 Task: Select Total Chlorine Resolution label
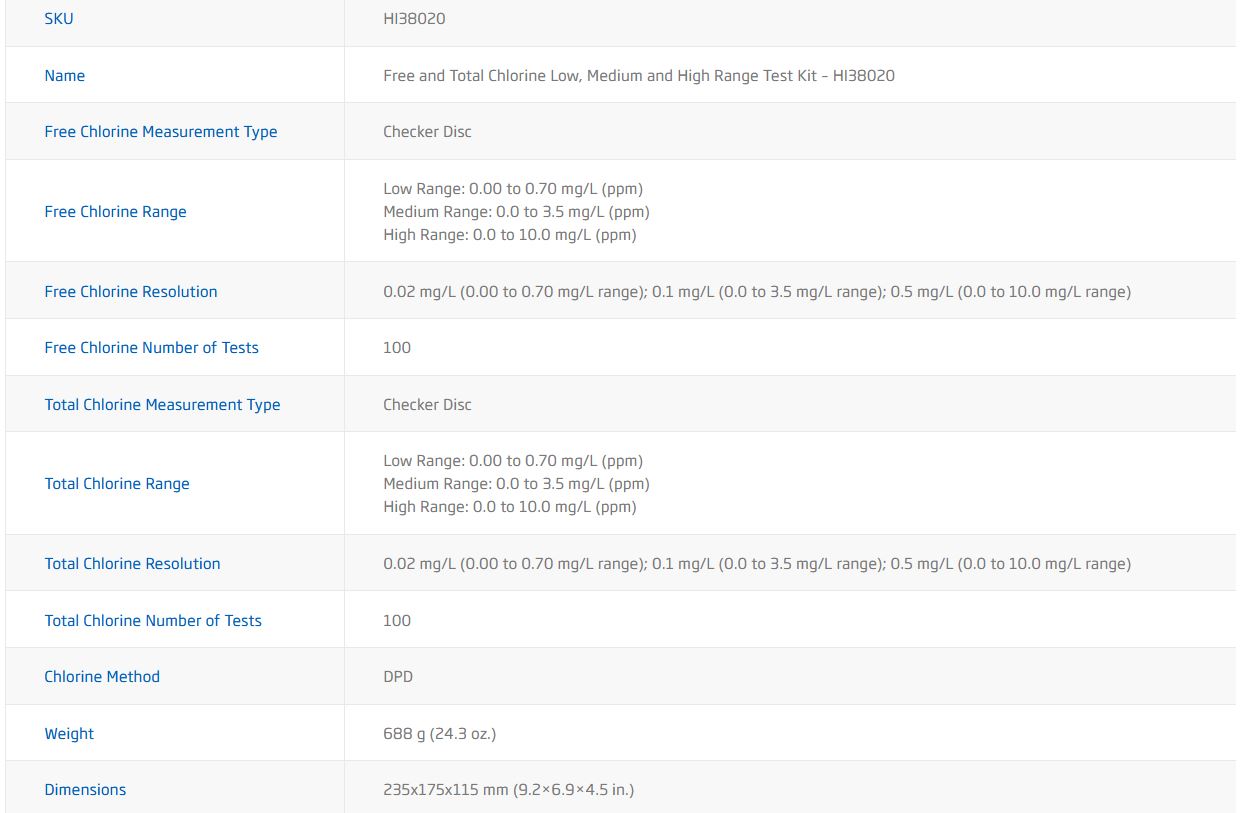tap(133, 564)
